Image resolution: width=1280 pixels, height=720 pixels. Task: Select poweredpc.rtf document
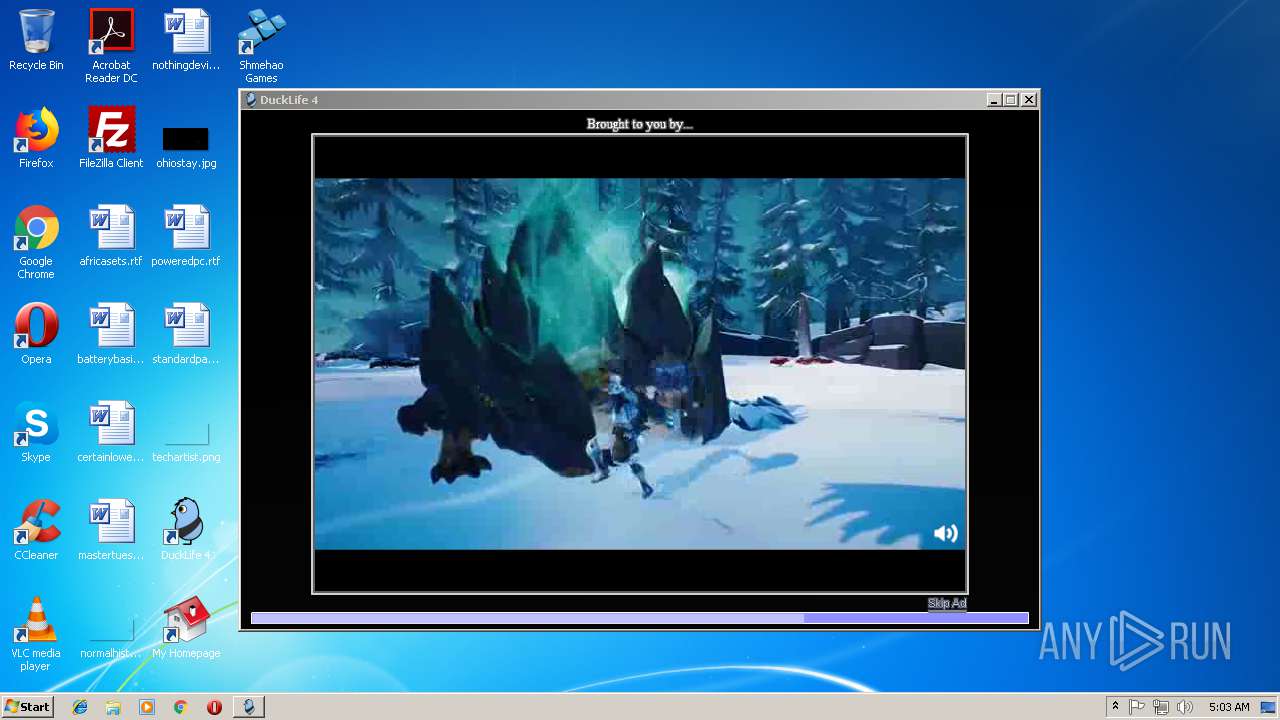tap(186, 236)
